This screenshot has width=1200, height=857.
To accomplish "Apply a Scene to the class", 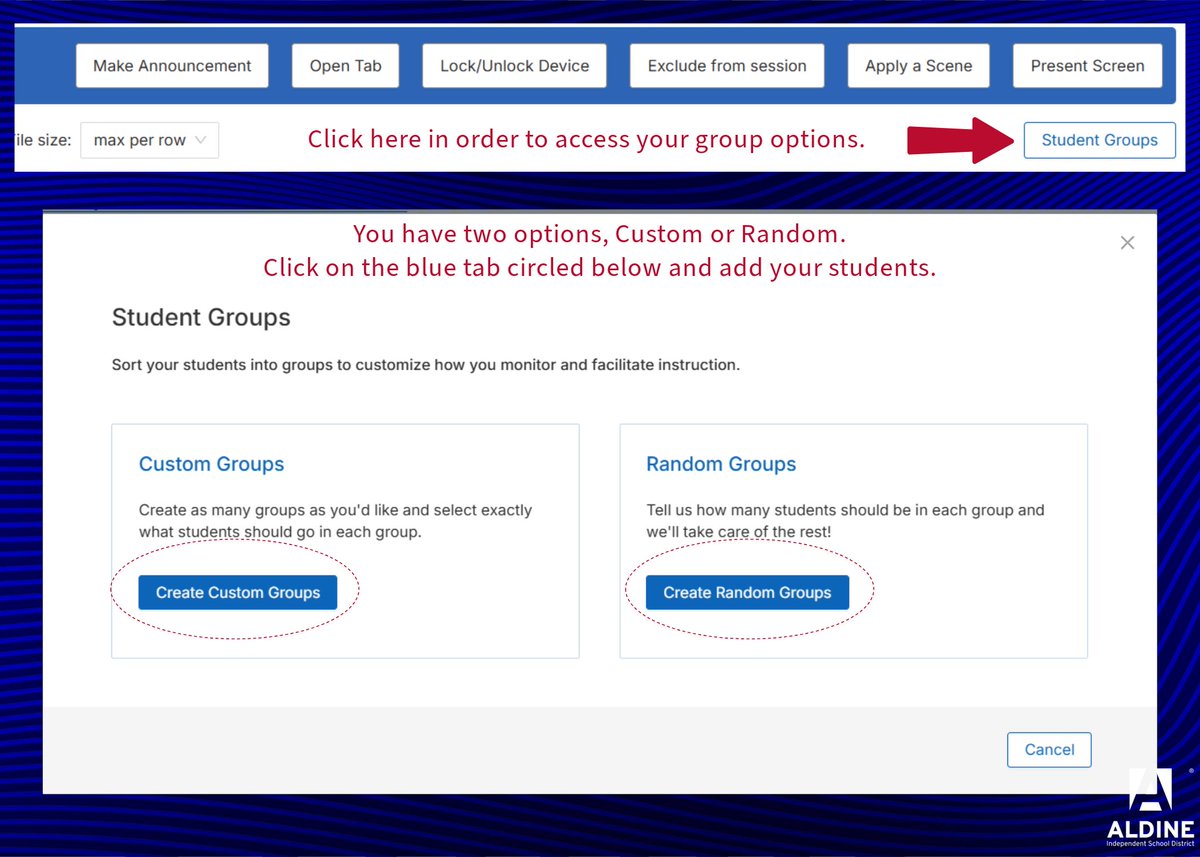I will pos(918,66).
